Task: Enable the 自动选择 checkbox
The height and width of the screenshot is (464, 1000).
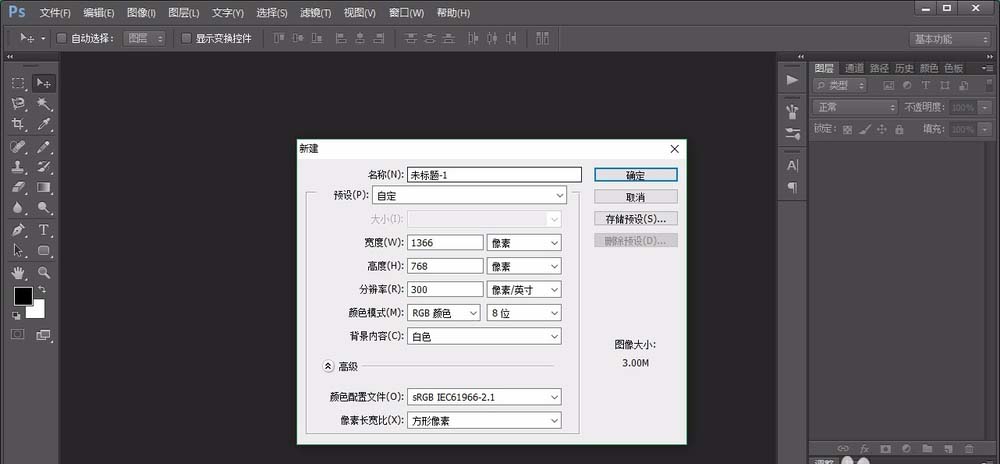Action: coord(61,38)
